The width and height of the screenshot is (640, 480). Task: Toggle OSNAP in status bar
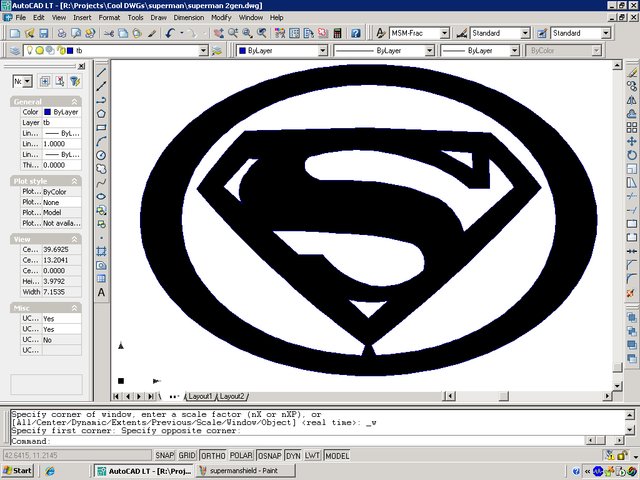(269, 455)
